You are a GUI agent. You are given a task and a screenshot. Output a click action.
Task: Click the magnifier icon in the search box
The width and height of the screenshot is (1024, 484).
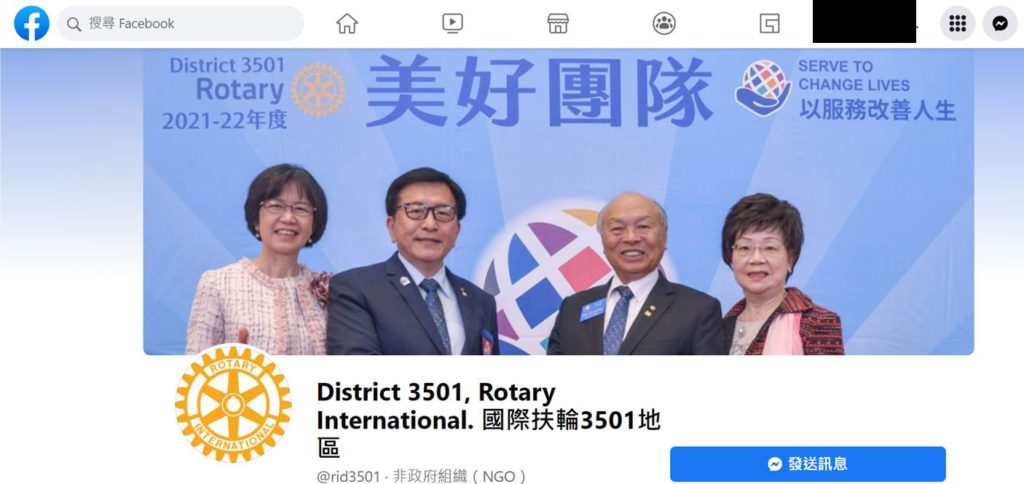click(x=74, y=24)
